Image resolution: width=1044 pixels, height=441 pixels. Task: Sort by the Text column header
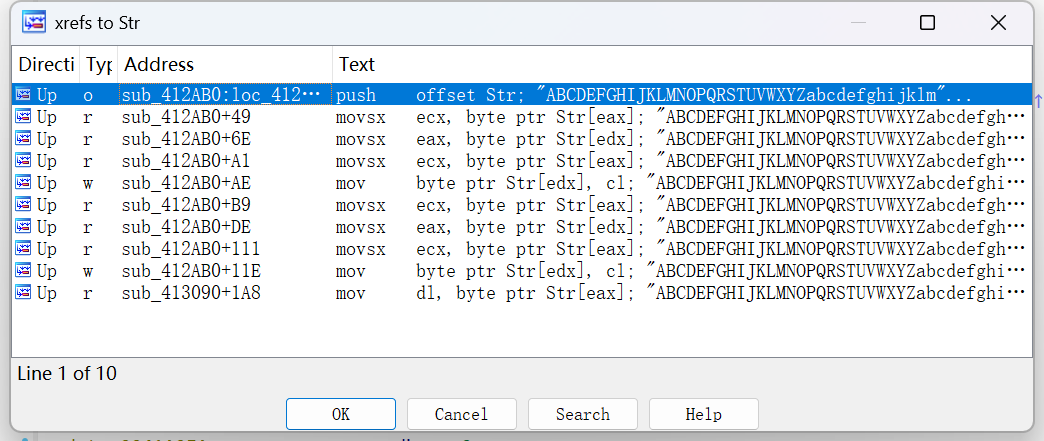682,65
